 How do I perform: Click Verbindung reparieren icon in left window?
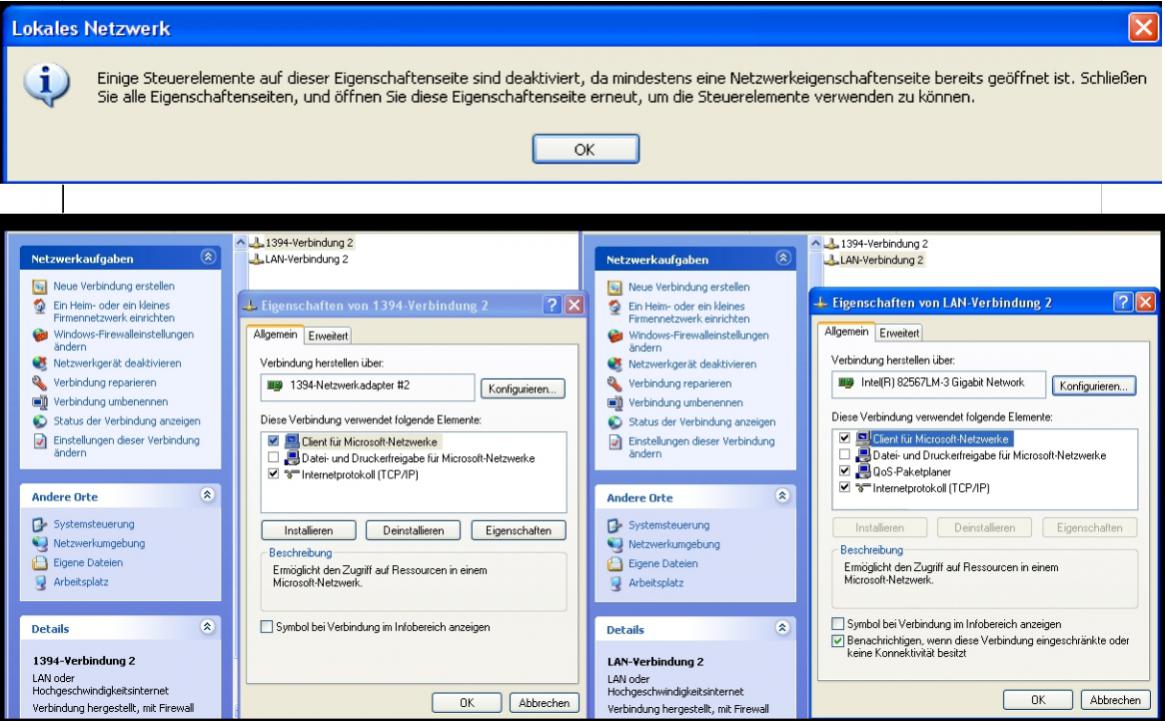39,383
